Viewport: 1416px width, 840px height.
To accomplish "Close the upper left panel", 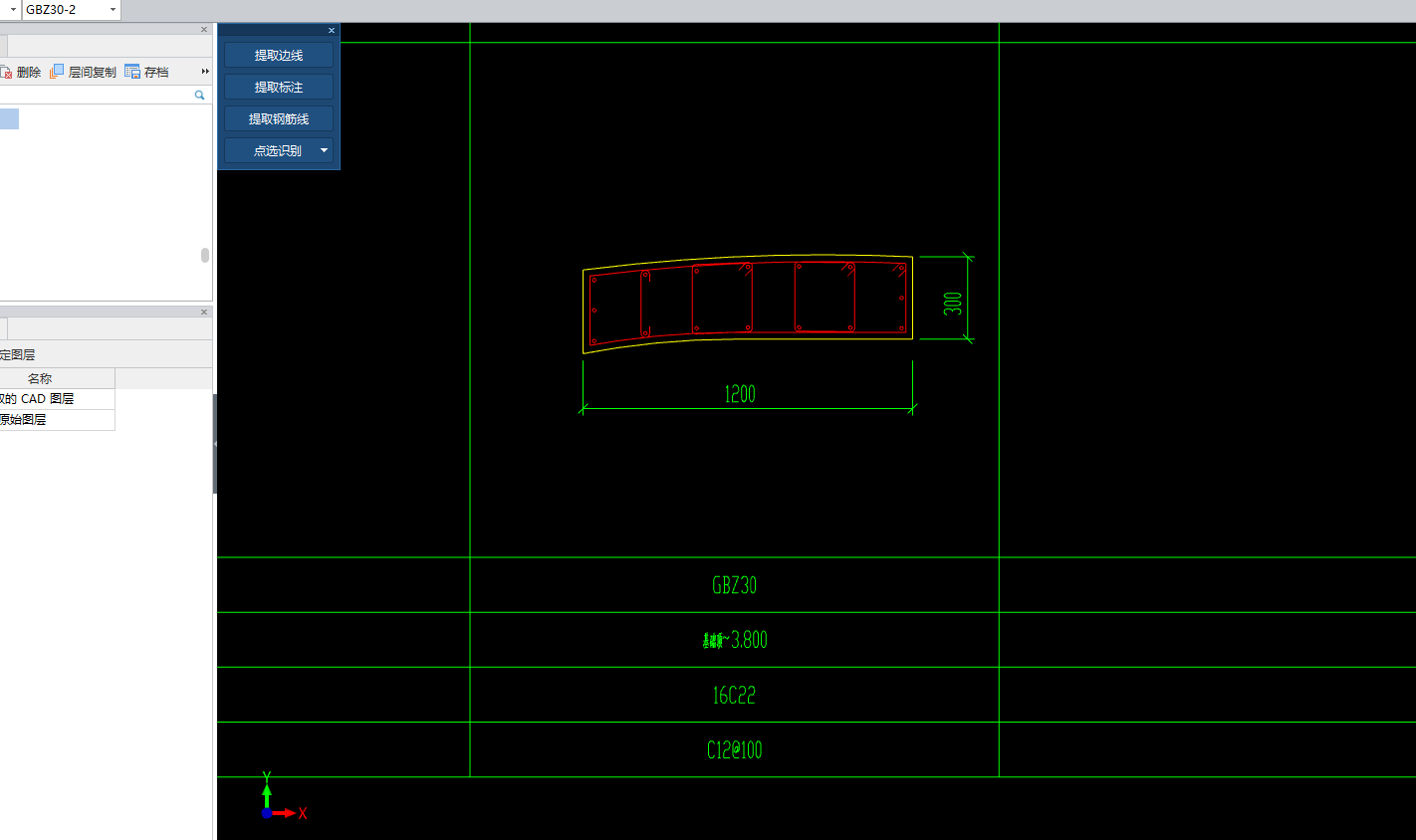I will point(204,29).
